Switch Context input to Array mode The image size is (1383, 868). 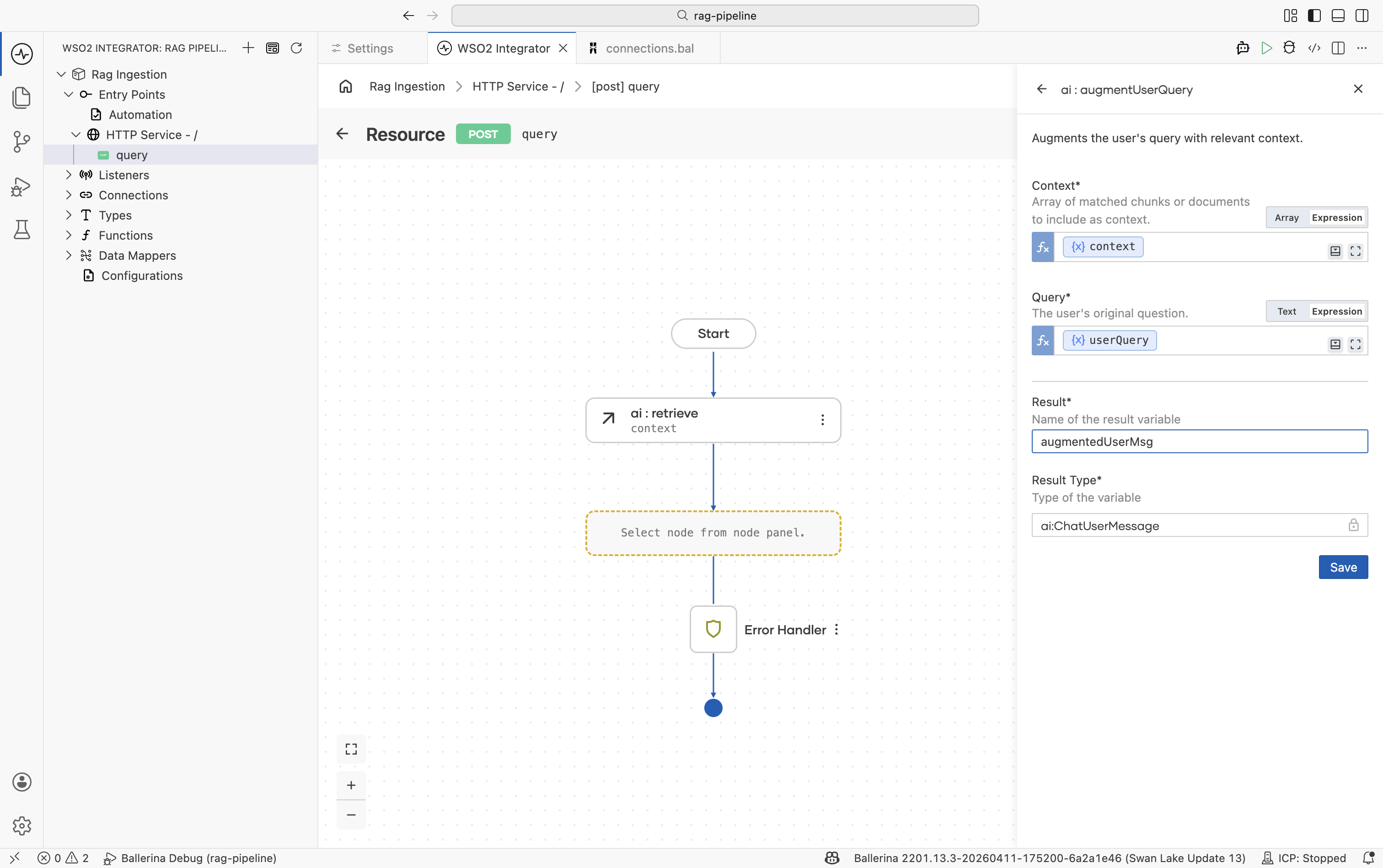click(x=1287, y=218)
